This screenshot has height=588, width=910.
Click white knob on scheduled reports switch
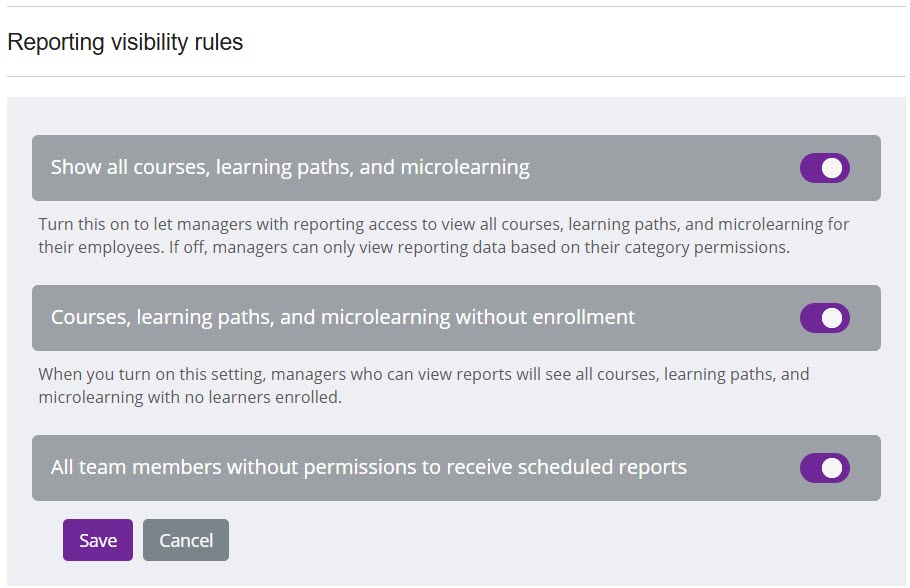click(x=832, y=468)
